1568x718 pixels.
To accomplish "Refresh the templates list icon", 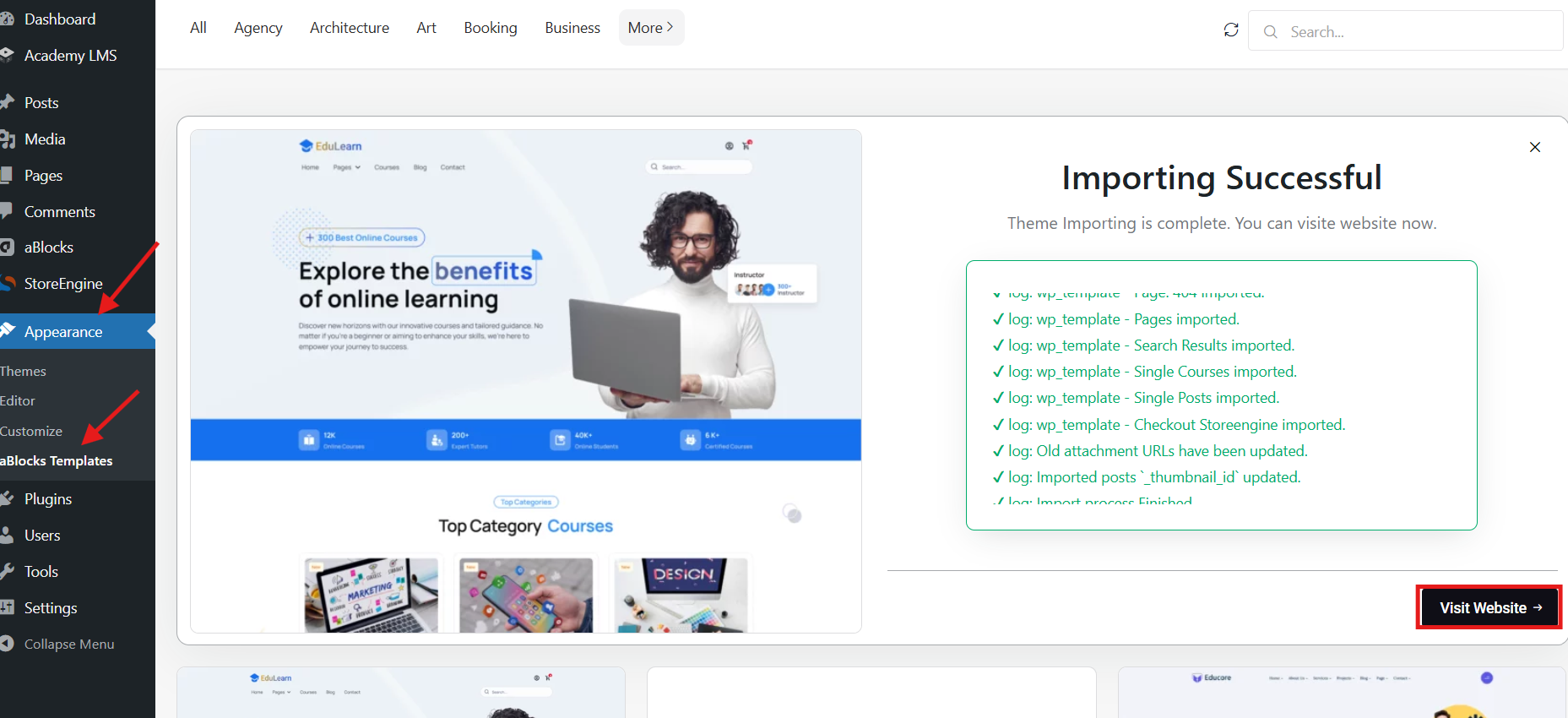I will [1231, 30].
